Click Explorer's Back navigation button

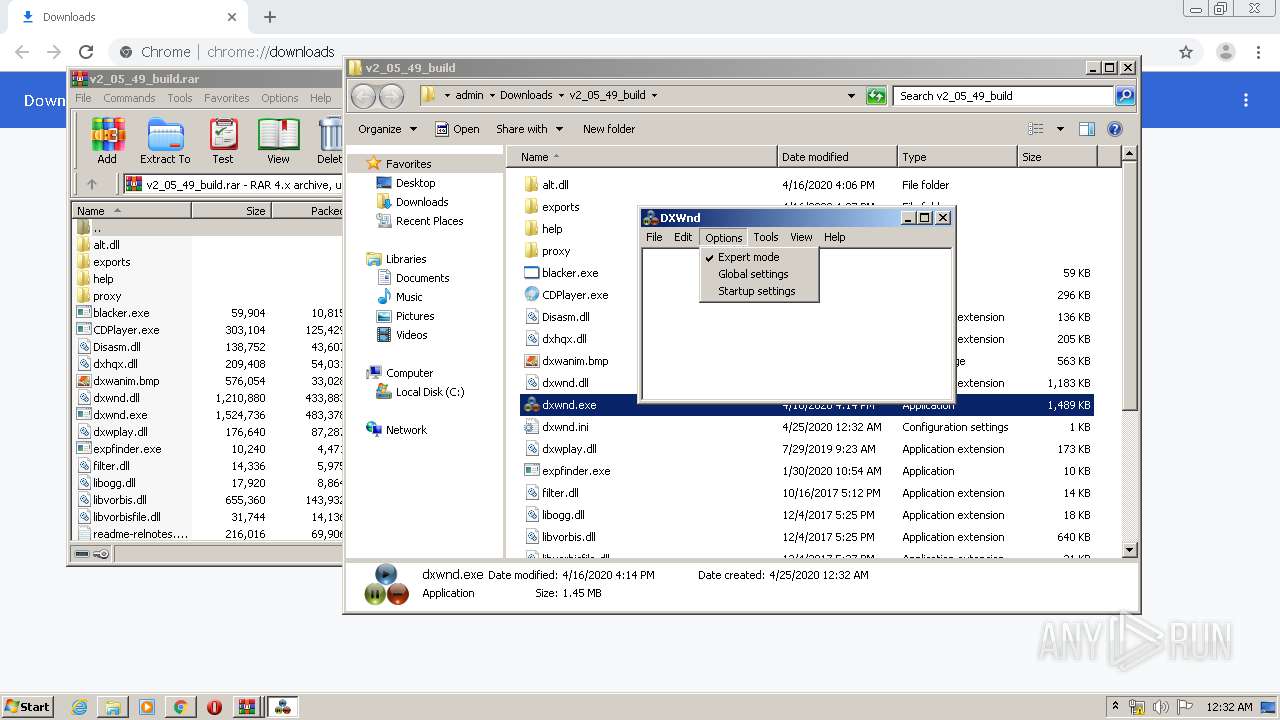[x=363, y=96]
